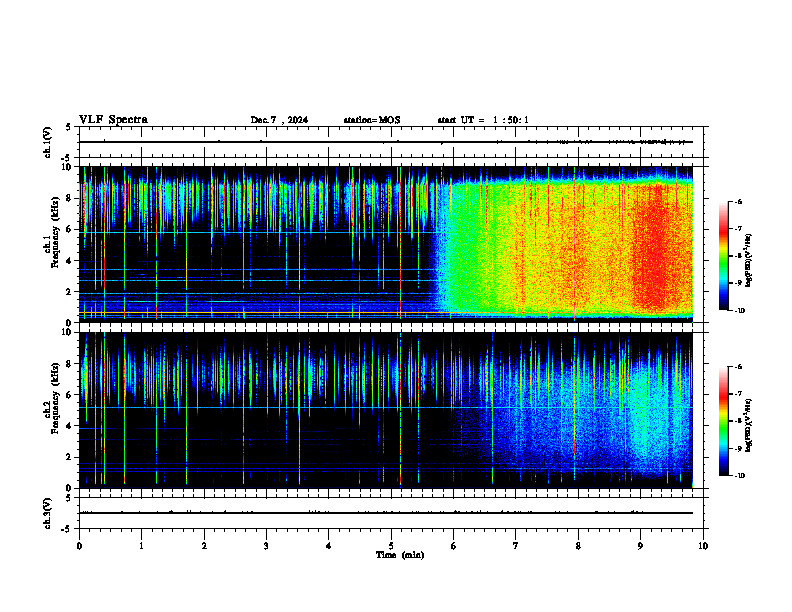The height and width of the screenshot is (612, 792).
Task: Click the "ch.3(V)" axis label
Action: 48,513
